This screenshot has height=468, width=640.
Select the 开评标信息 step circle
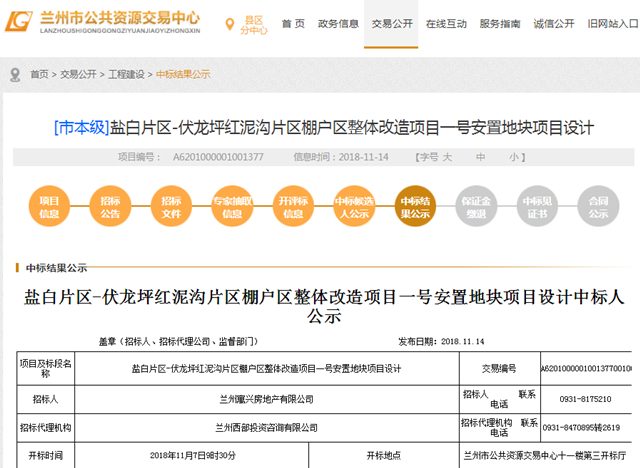(293, 207)
